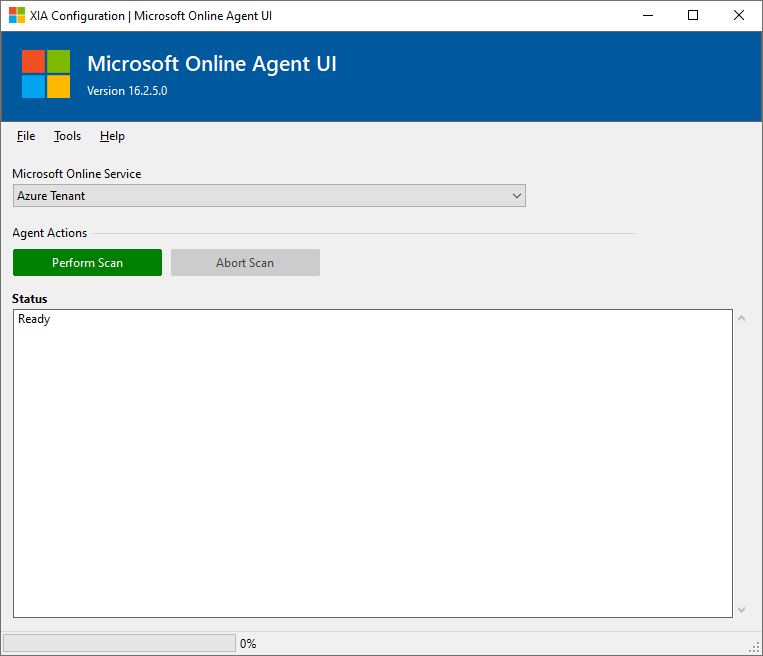Viewport: 763px width, 656px height.
Task: Click the window resize grip icon
Action: (754, 647)
